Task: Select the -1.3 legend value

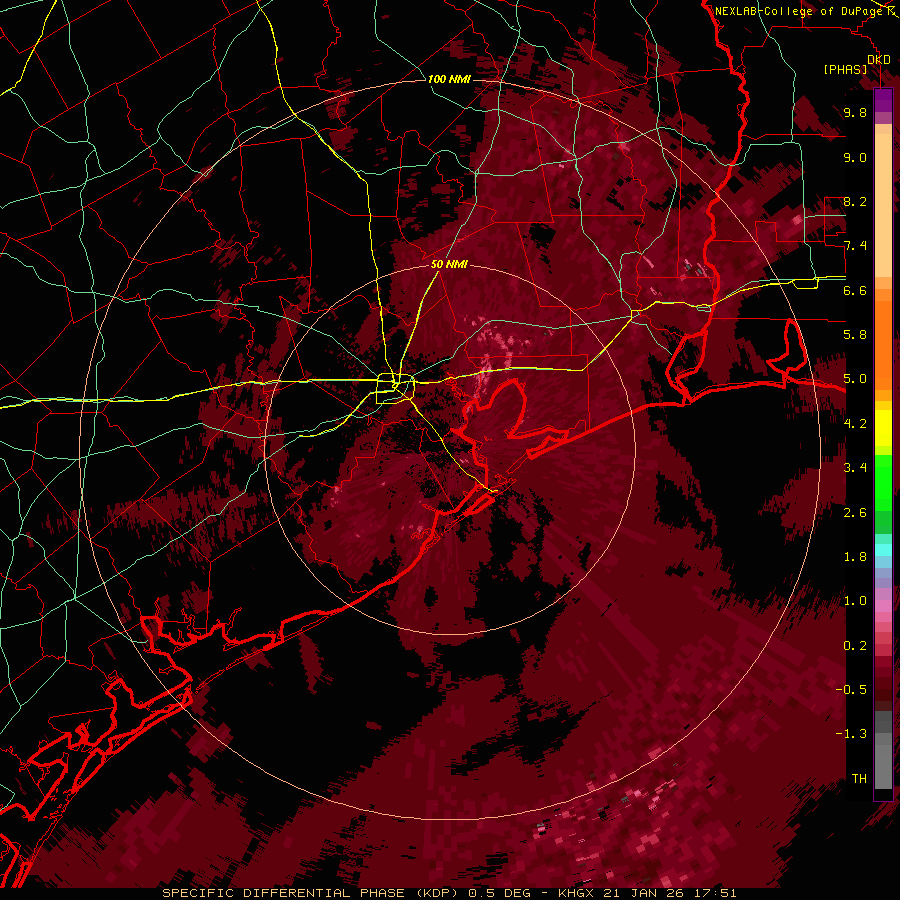Action: tap(852, 734)
